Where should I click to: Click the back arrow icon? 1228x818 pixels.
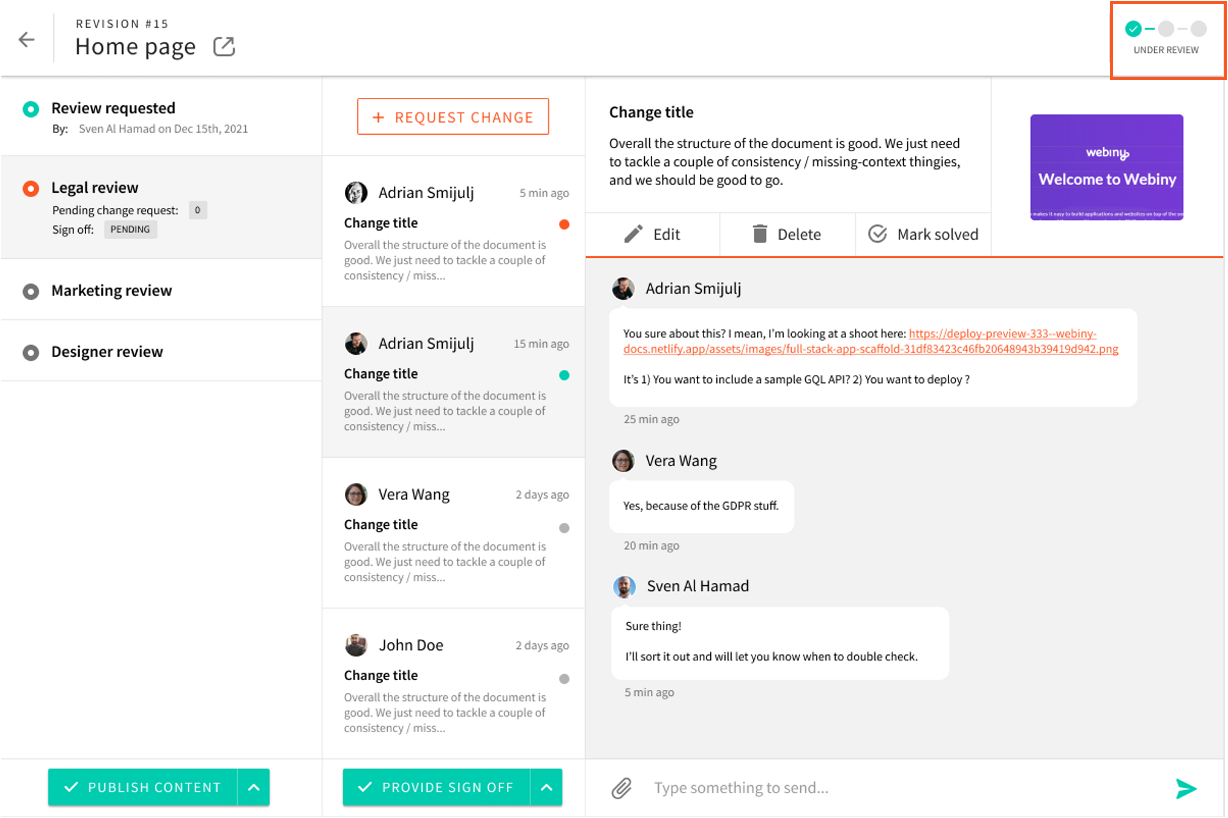(27, 40)
